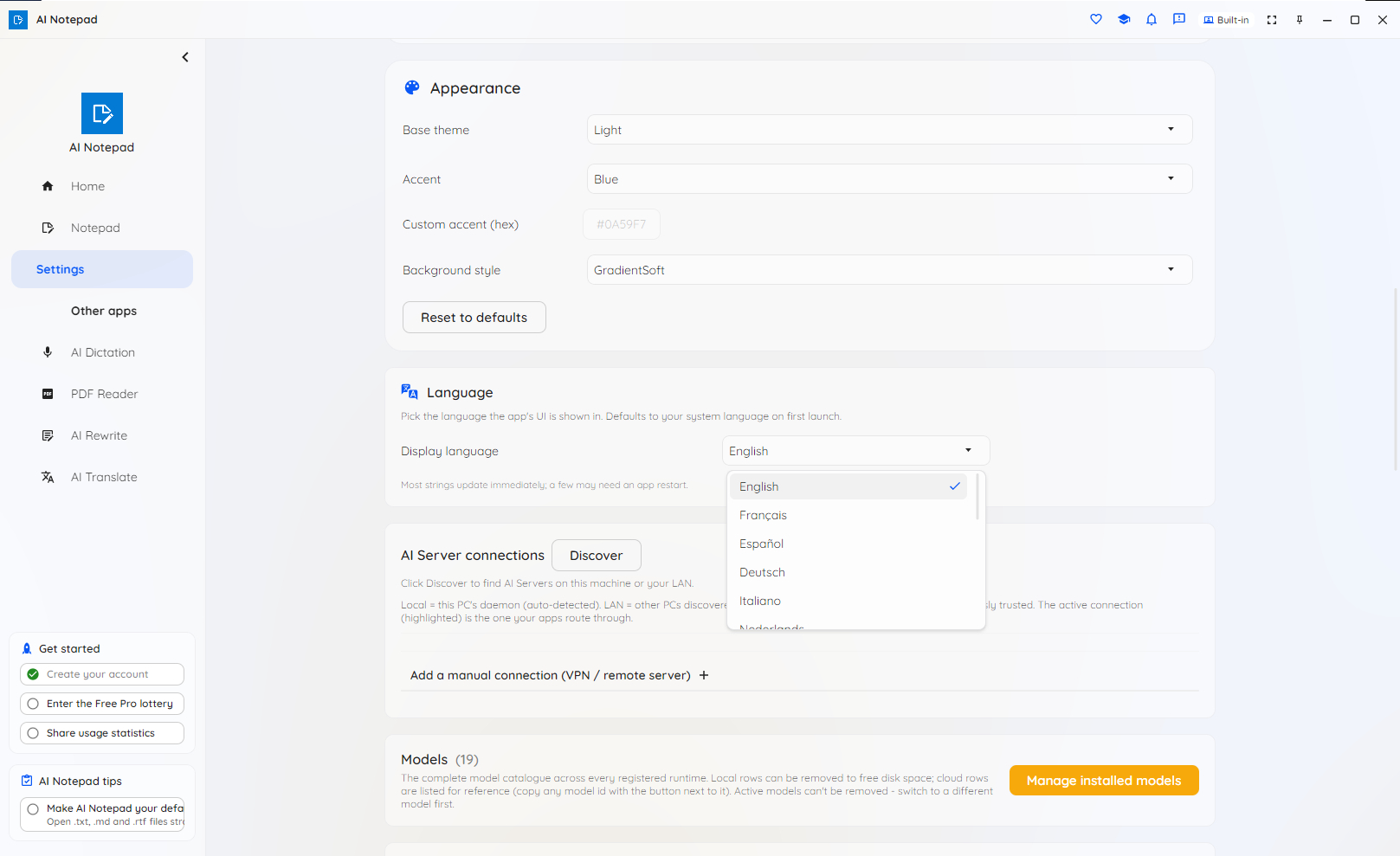The width and height of the screenshot is (1400, 856).
Task: Choose Español from the language list
Action: click(x=848, y=544)
